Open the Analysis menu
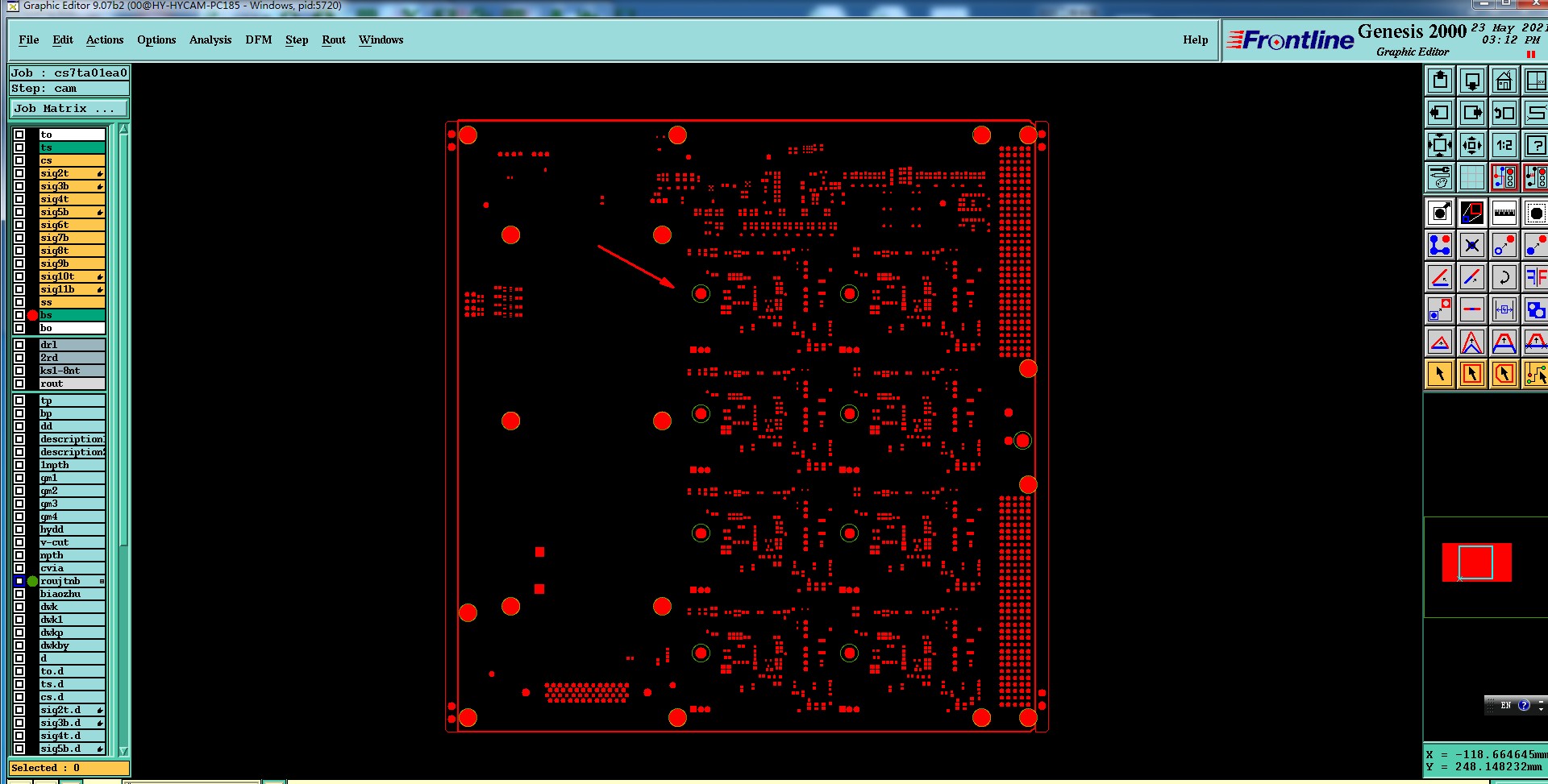 [x=210, y=39]
